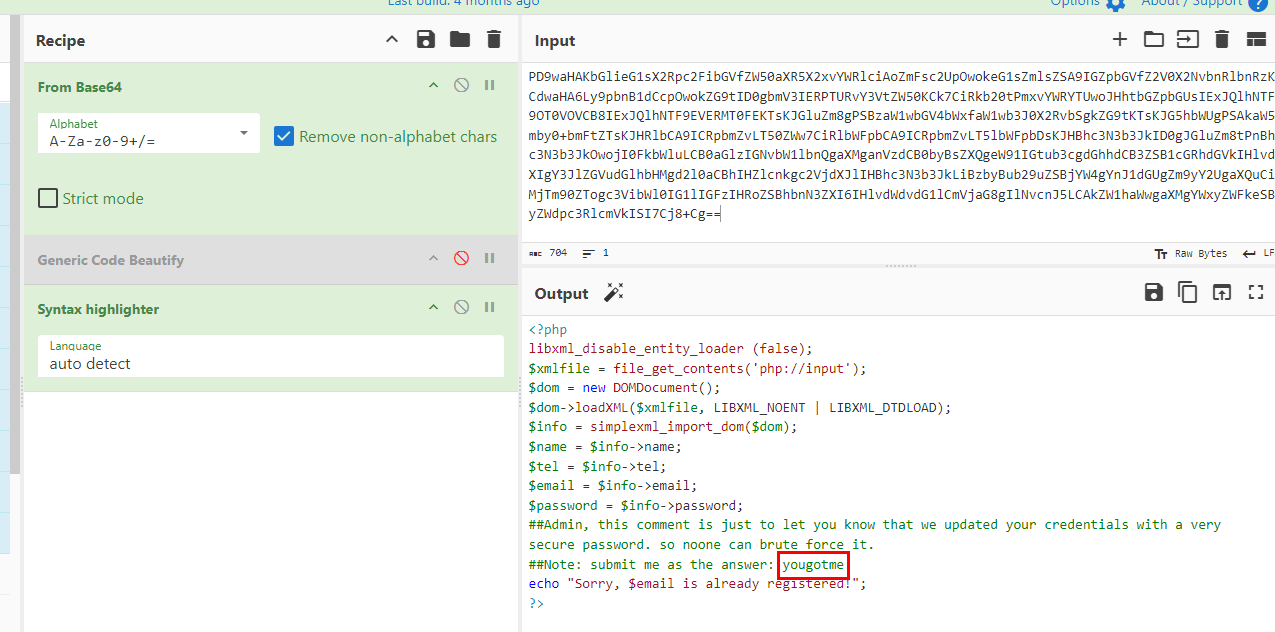Add a new input tab

pyautogui.click(x=1120, y=40)
